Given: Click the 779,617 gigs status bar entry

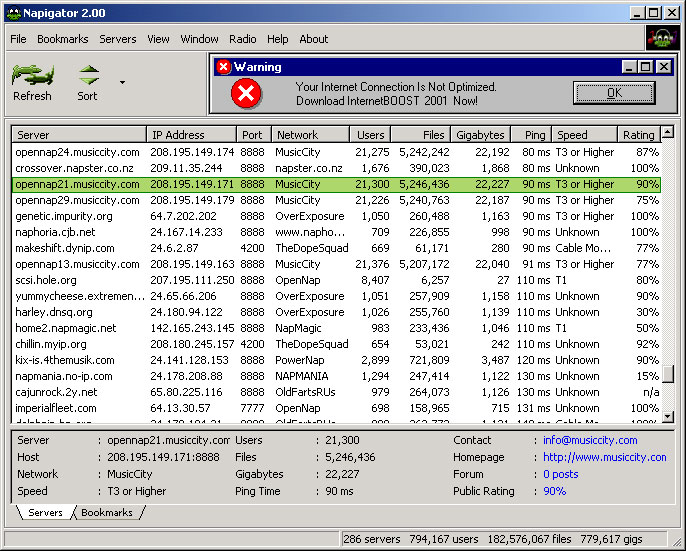Looking at the screenshot, I should [x=611, y=539].
